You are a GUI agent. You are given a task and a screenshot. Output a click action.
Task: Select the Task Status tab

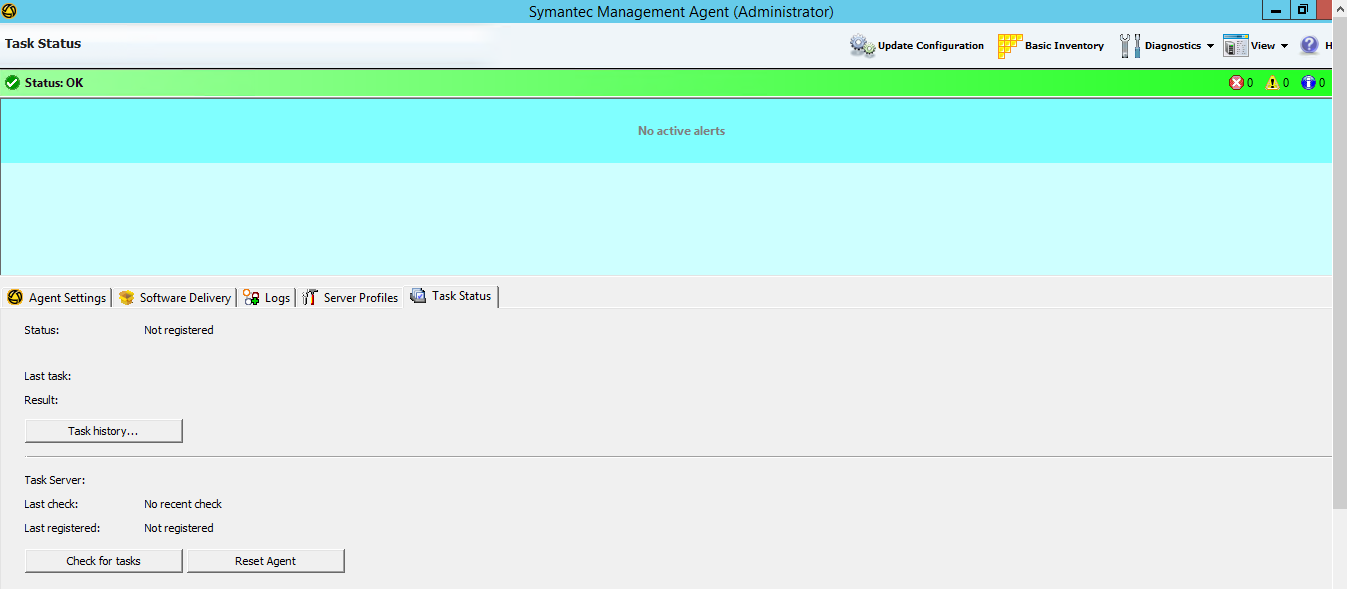[x=451, y=296]
